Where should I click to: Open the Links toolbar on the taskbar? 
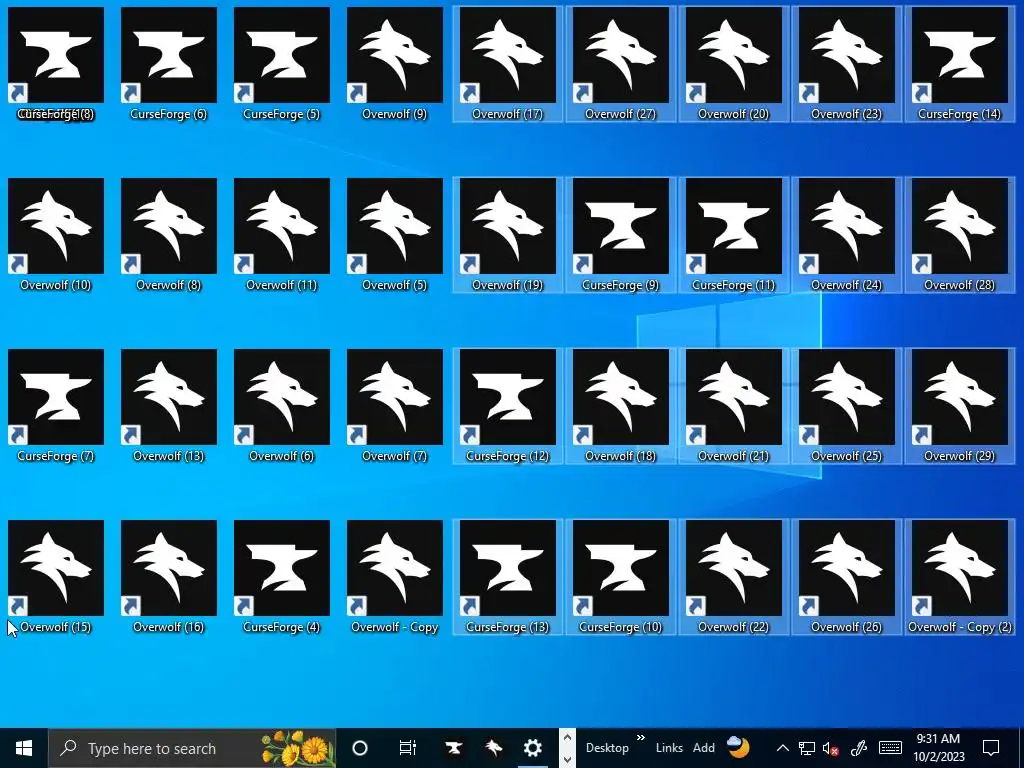pyautogui.click(x=669, y=748)
